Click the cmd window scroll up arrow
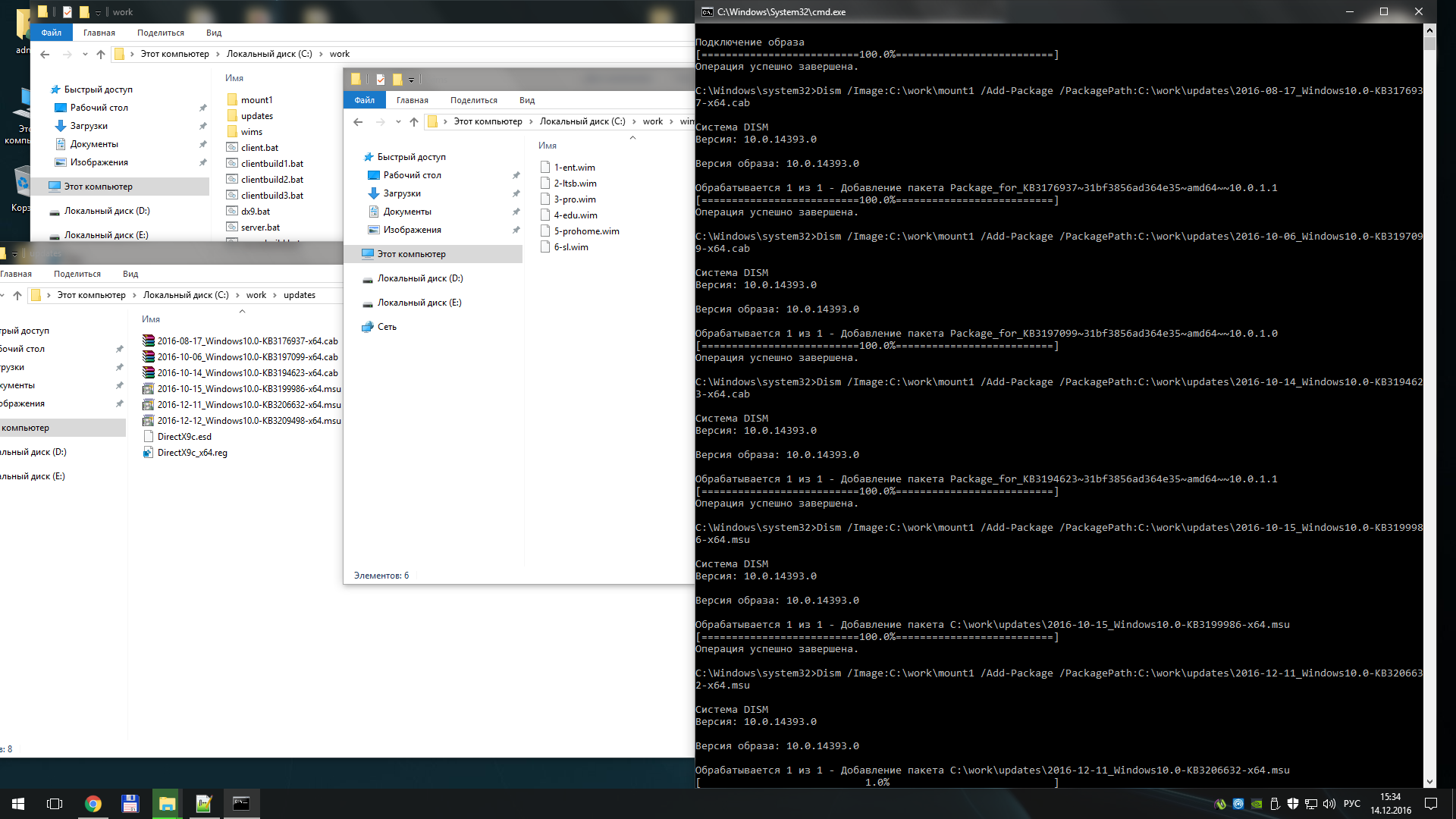Viewport: 1456px width, 819px height. [1429, 30]
